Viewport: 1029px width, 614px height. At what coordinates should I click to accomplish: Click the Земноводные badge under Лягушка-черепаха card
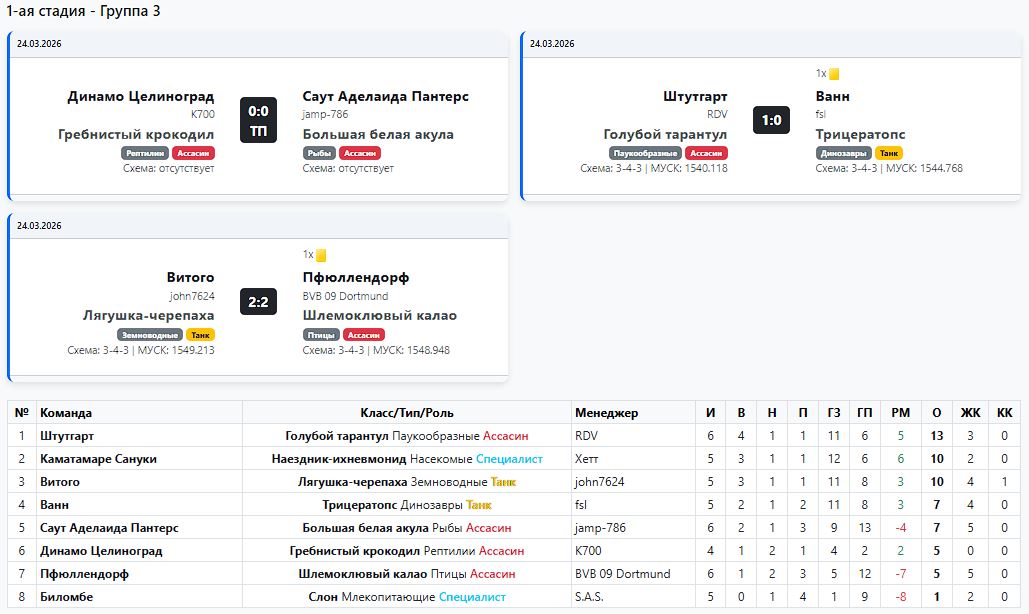(150, 335)
